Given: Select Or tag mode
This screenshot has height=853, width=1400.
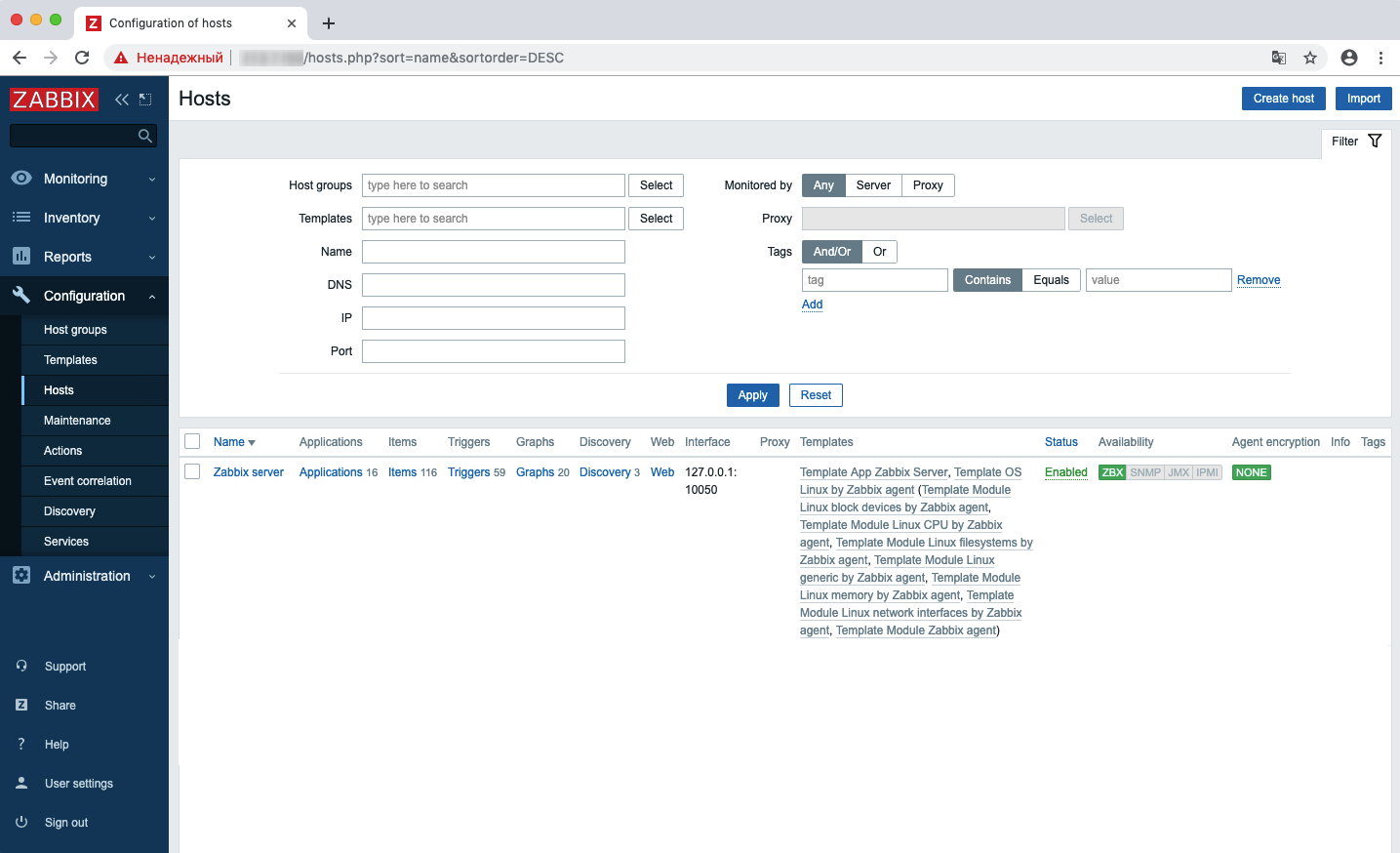Looking at the screenshot, I should click(x=880, y=252).
